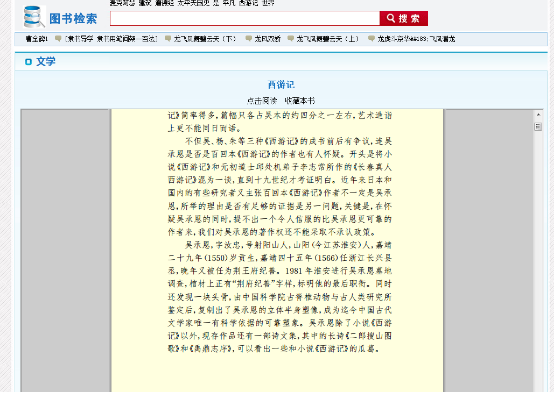The width and height of the screenshot is (554, 393).
Task: Click the paragraph beginning 不但吴、杨、朱等三种
Action: (280, 186)
